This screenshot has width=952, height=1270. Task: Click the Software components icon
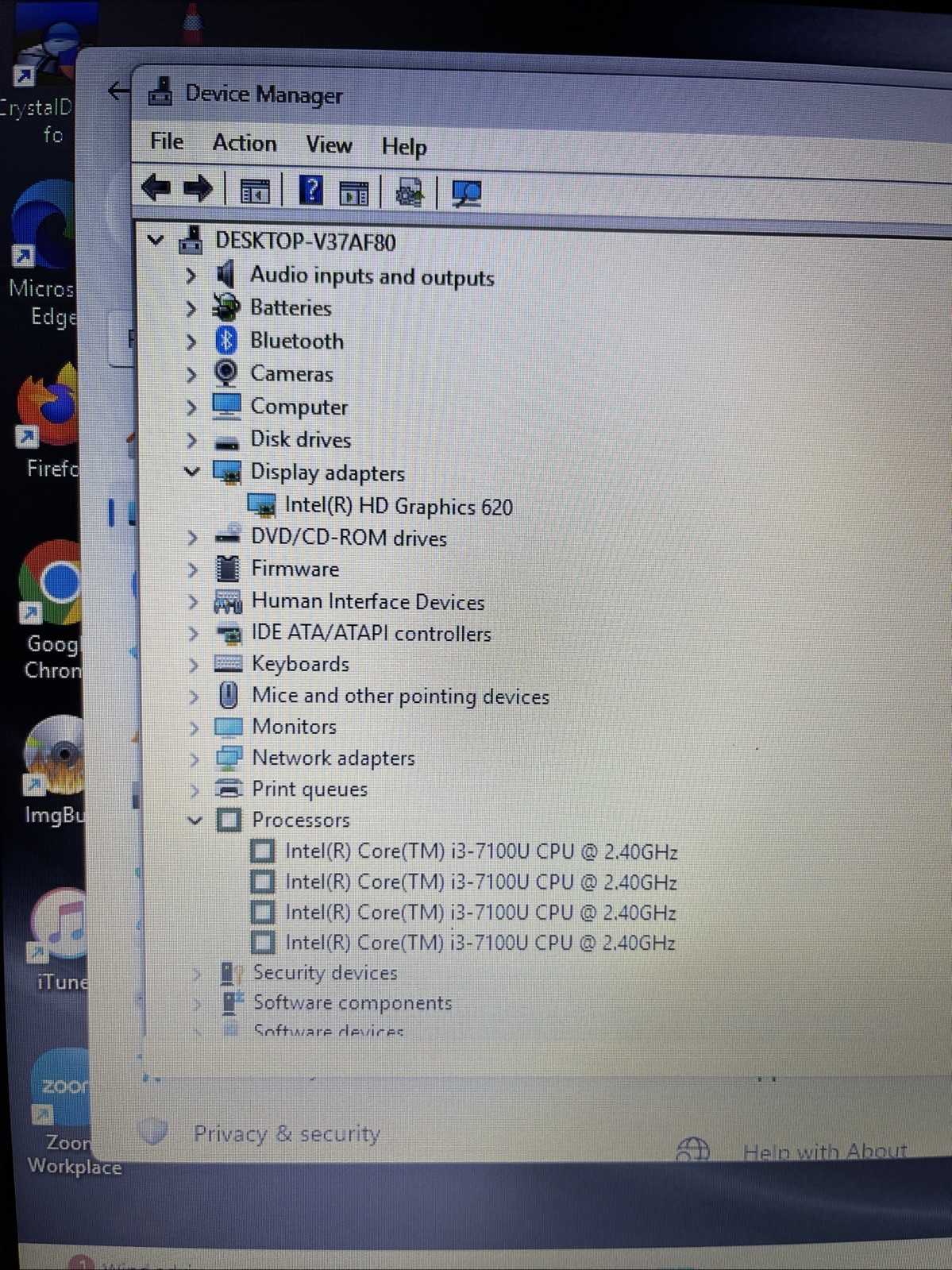point(231,1002)
